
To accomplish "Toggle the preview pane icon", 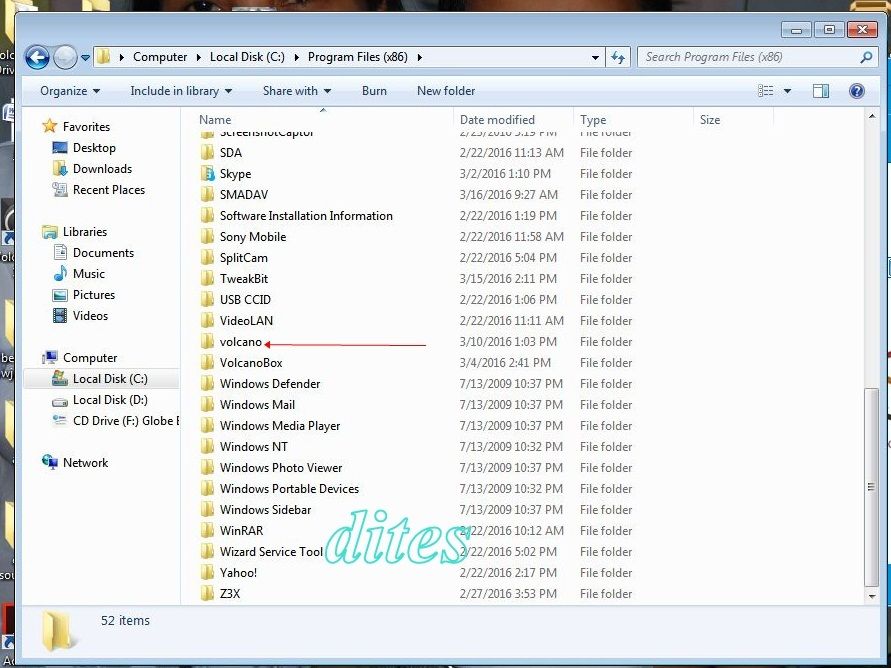I will click(x=821, y=91).
